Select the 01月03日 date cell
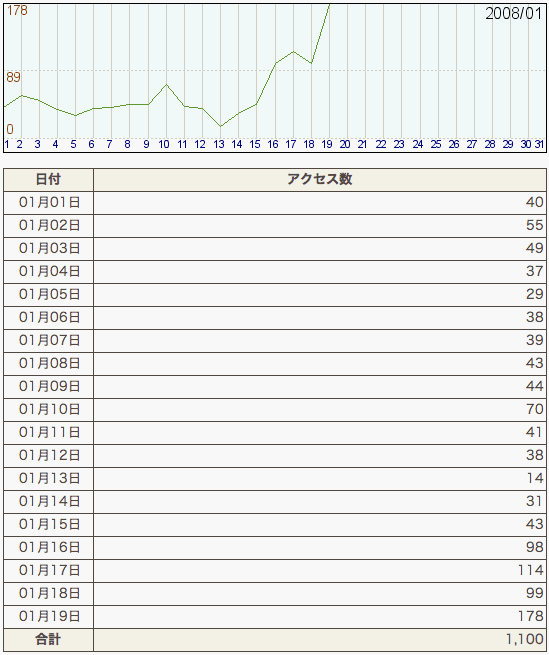This screenshot has height=655, width=549. click(x=48, y=249)
